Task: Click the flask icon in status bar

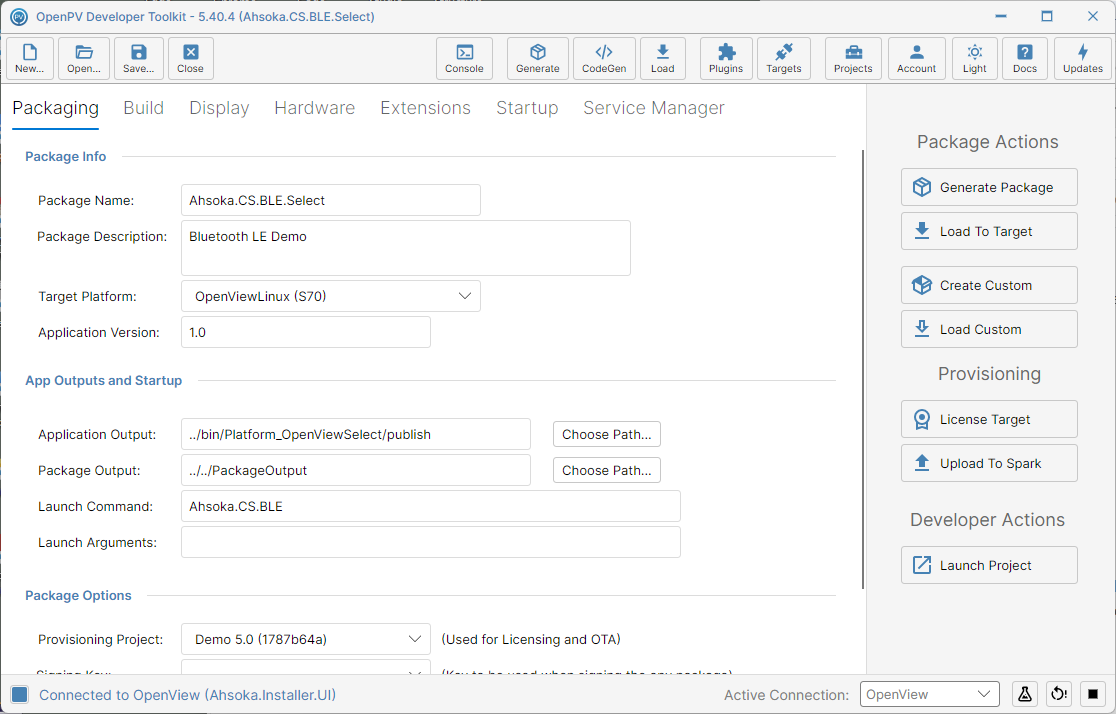Action: (1025, 694)
